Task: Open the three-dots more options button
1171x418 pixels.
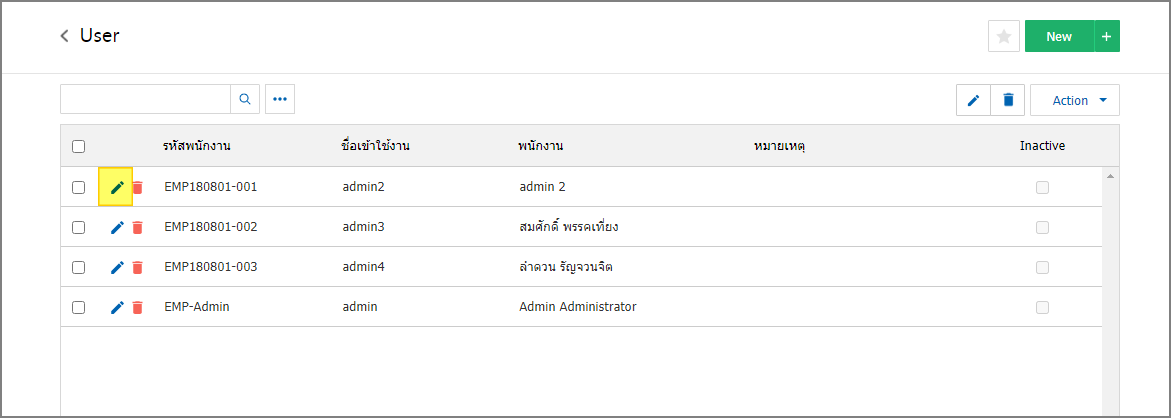Action: point(280,99)
